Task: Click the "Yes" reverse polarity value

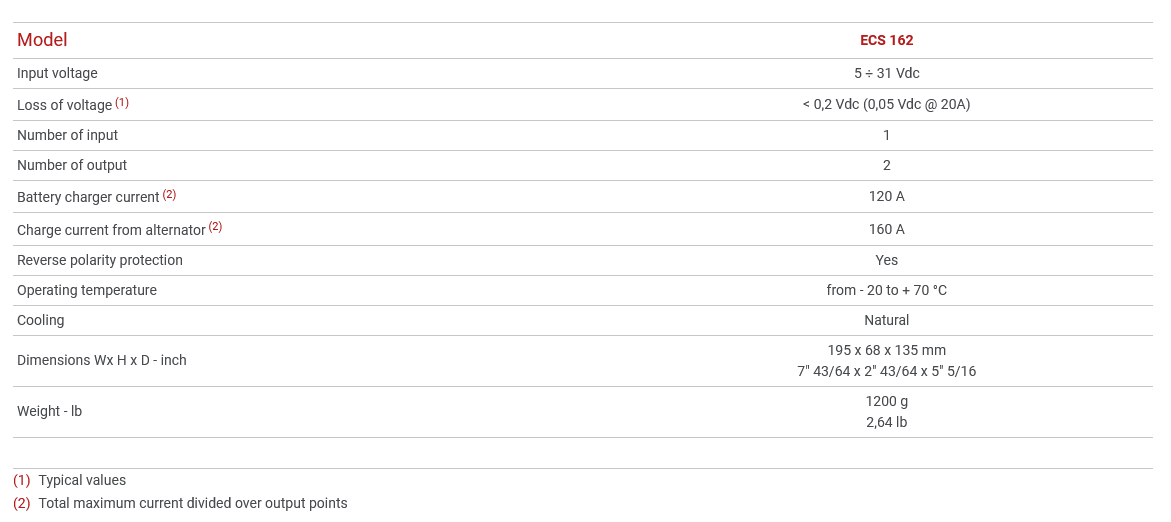Action: coord(886,260)
